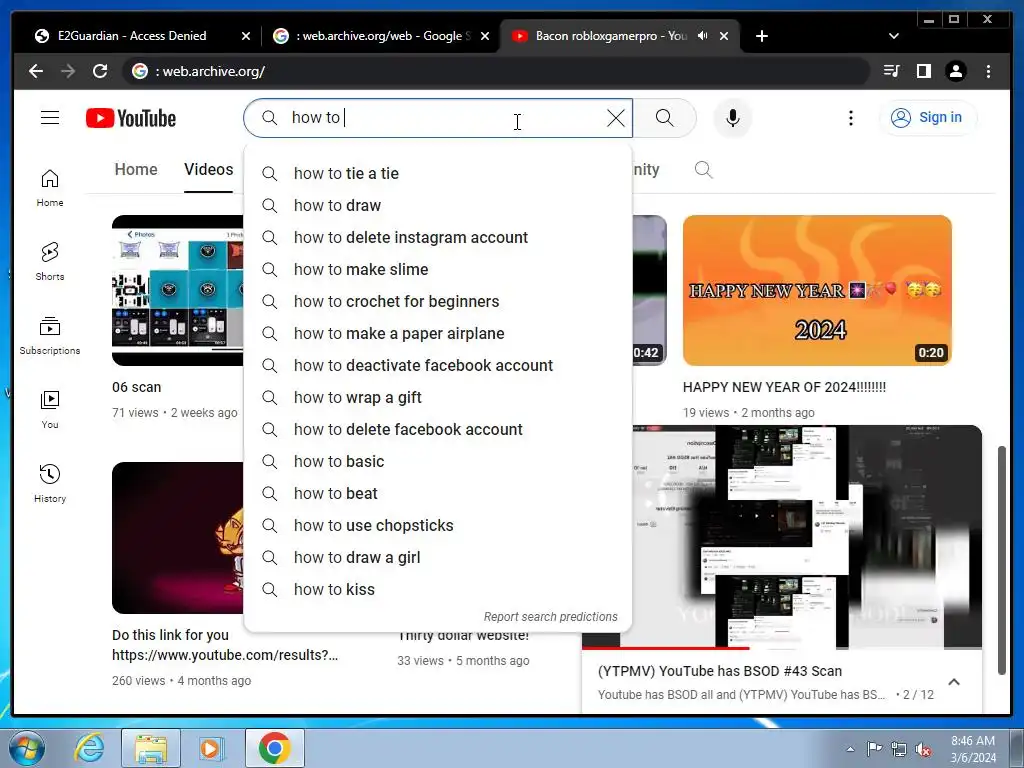Screen dimensions: 1024x768
Task: Open a new Chrome tab
Action: tap(761, 36)
